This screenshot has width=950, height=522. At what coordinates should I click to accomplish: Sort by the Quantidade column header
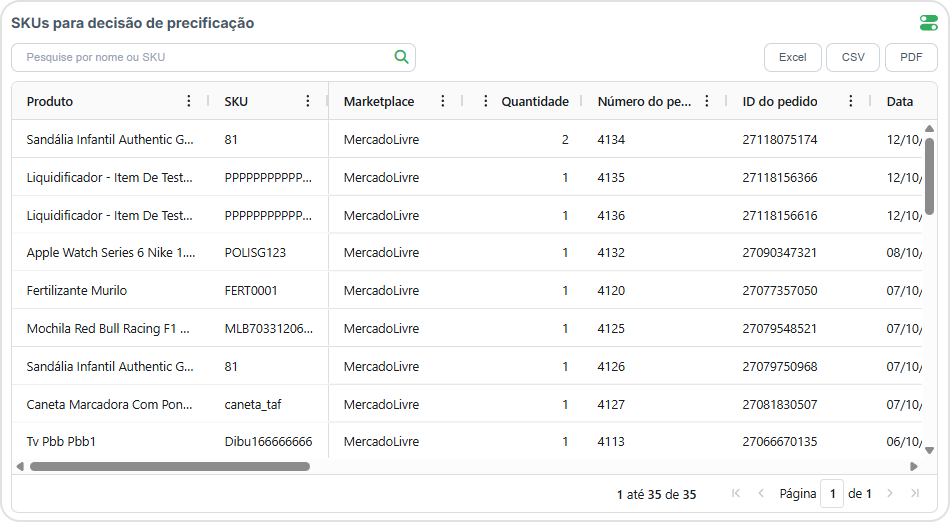(x=535, y=101)
